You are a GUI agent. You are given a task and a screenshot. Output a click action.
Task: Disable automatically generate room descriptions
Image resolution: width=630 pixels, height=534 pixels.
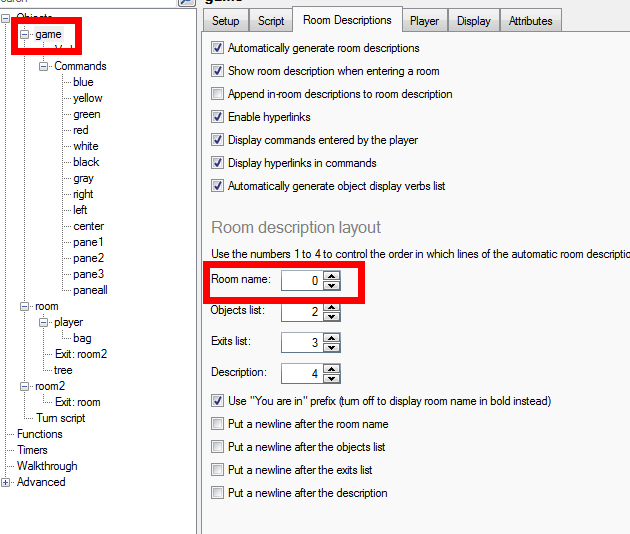[218, 48]
